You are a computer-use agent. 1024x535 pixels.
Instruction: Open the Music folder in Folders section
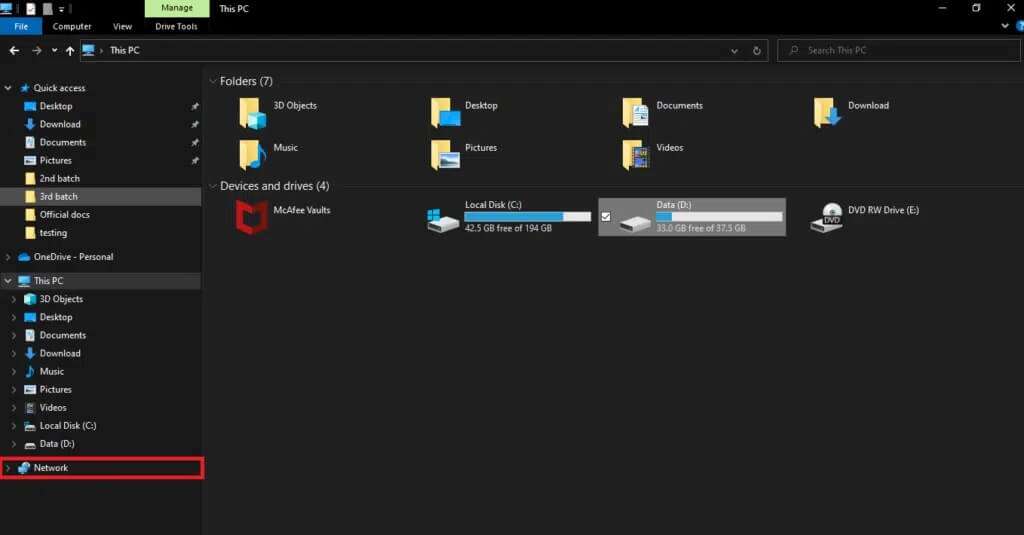pyautogui.click(x=252, y=155)
